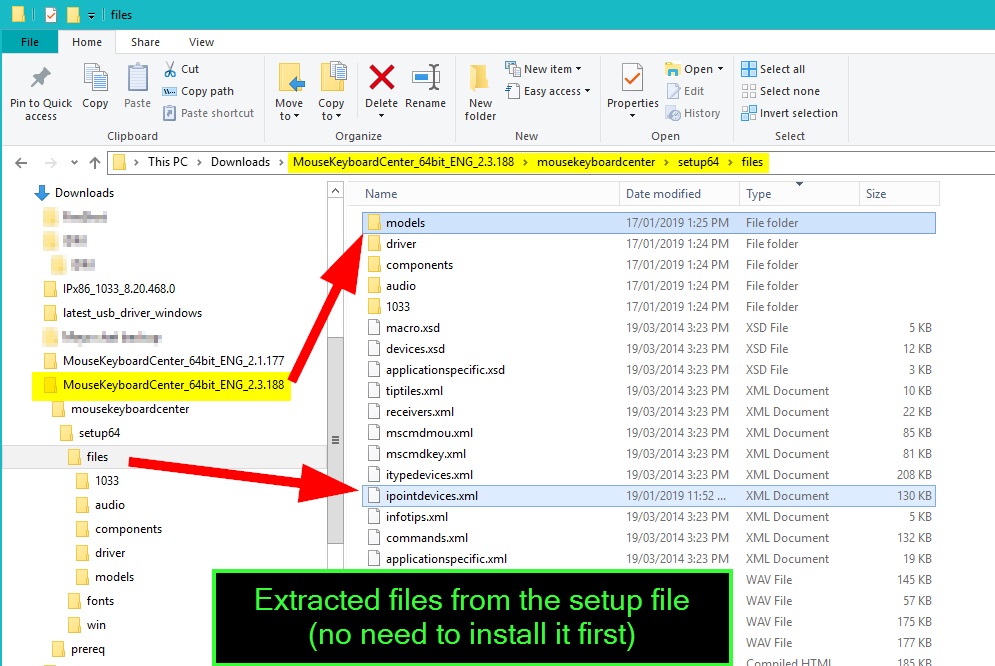Open the Properties dropdown arrow
Viewport: 995px width, 666px height.
(632, 115)
